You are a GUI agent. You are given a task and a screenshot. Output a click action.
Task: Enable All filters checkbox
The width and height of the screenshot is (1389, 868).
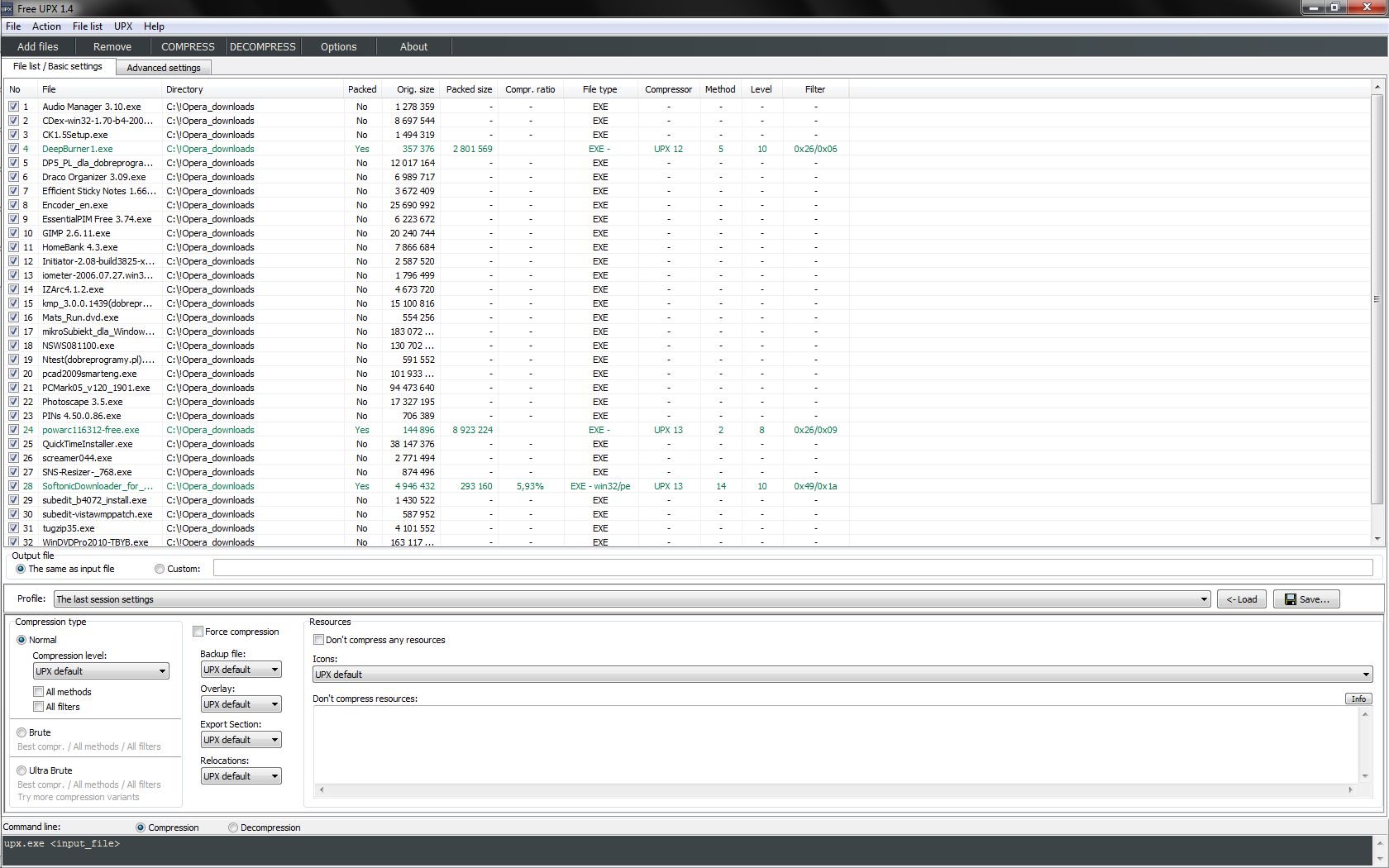38,707
